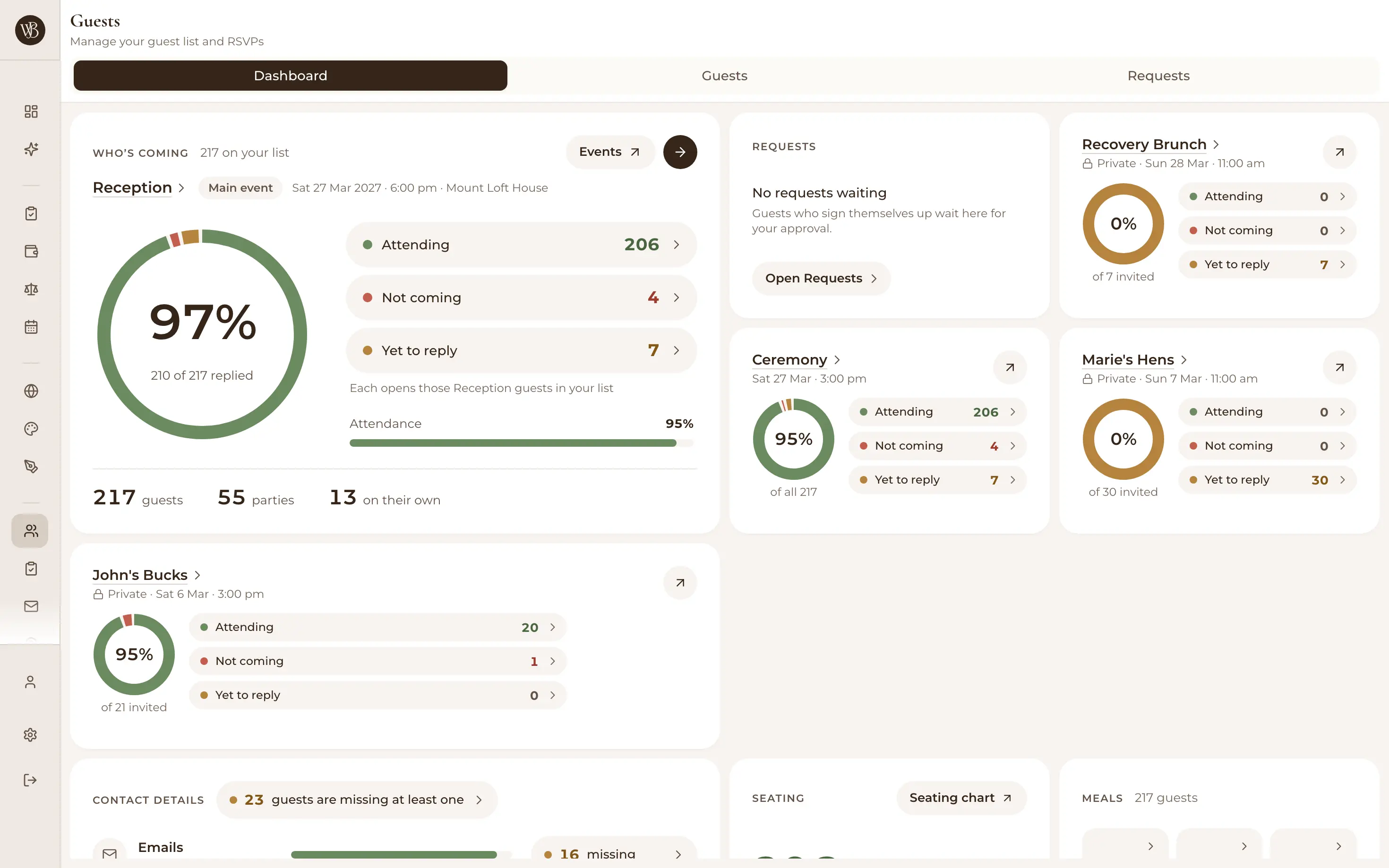The width and height of the screenshot is (1389, 868).
Task: Open the sparkles icon in sidebar
Action: pyautogui.click(x=31, y=149)
